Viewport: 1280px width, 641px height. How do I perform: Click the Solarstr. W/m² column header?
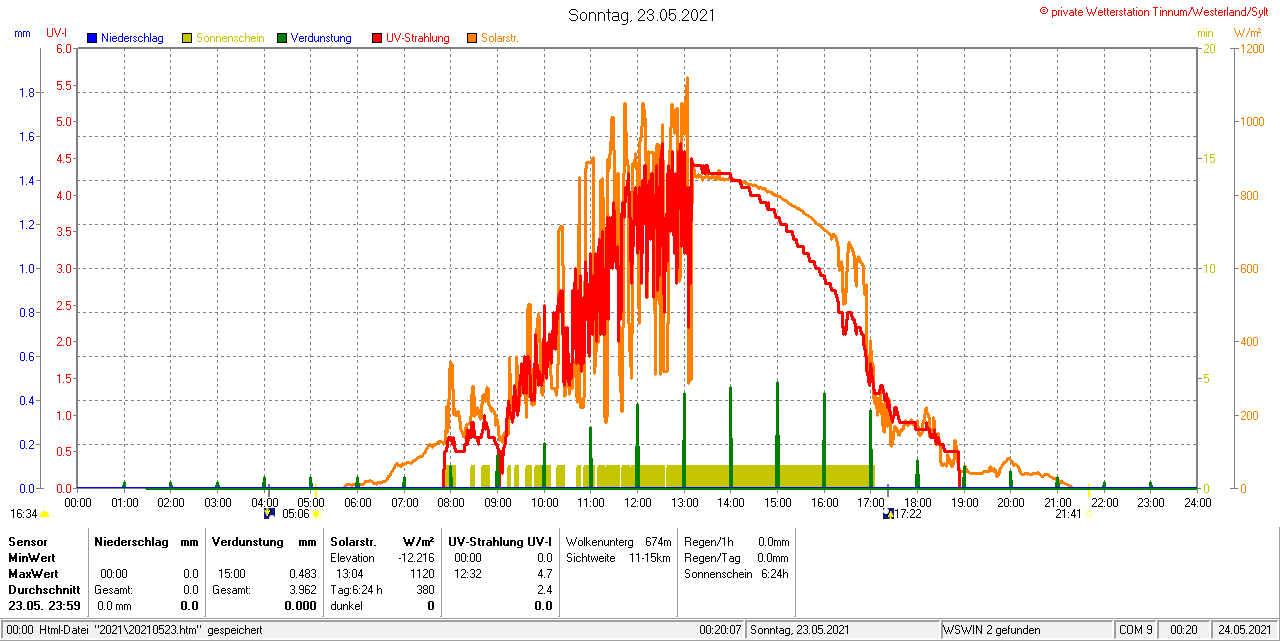point(382,541)
